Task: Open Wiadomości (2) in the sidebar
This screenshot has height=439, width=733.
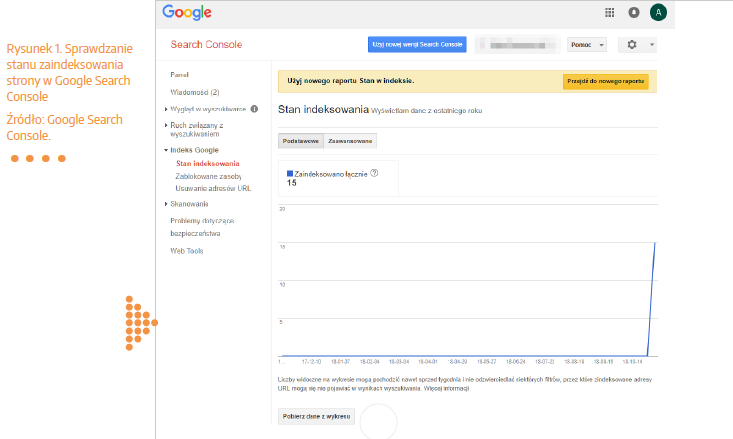Action: pyautogui.click(x=195, y=92)
